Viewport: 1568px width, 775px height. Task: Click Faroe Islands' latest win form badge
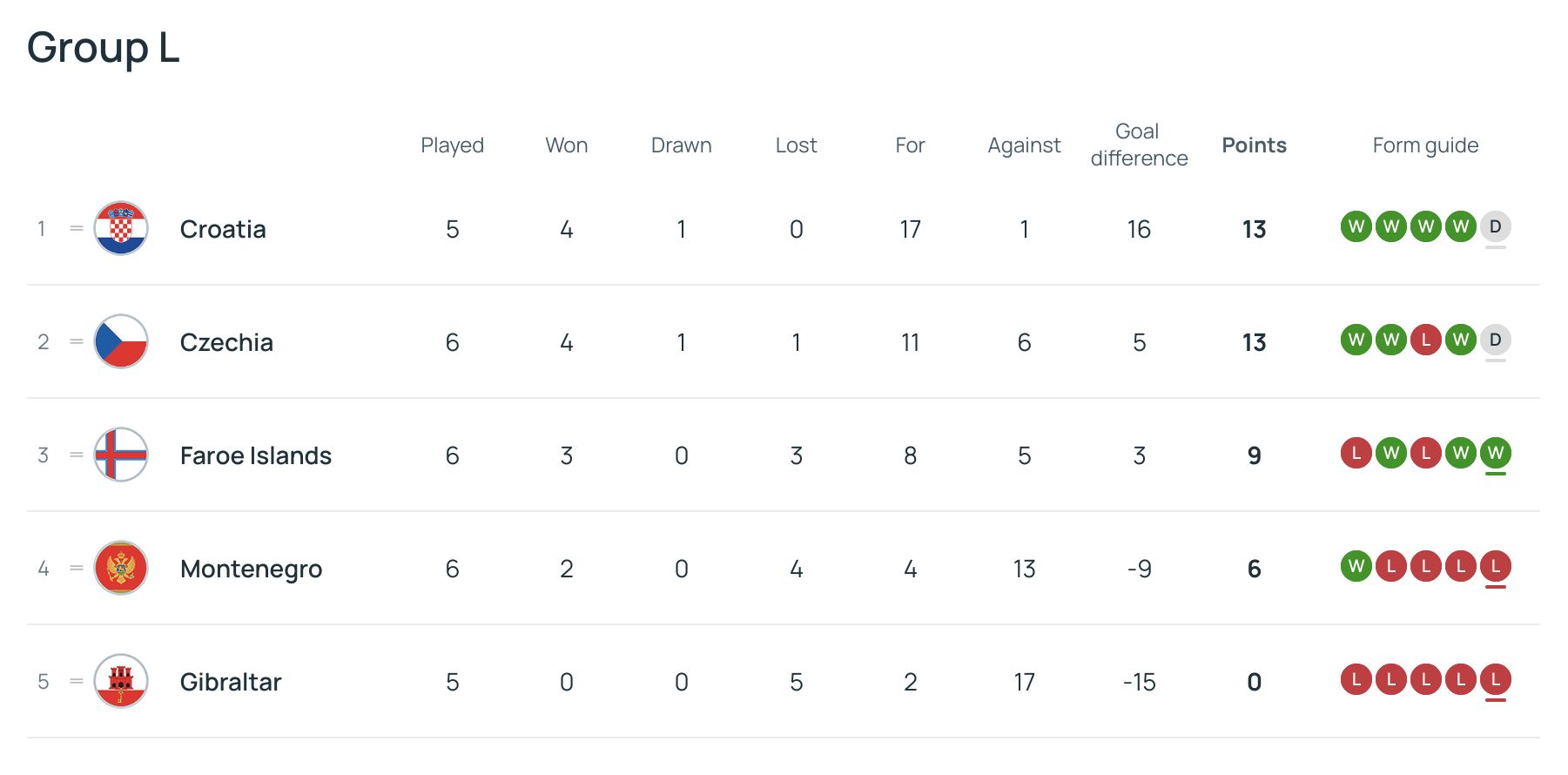1495,453
